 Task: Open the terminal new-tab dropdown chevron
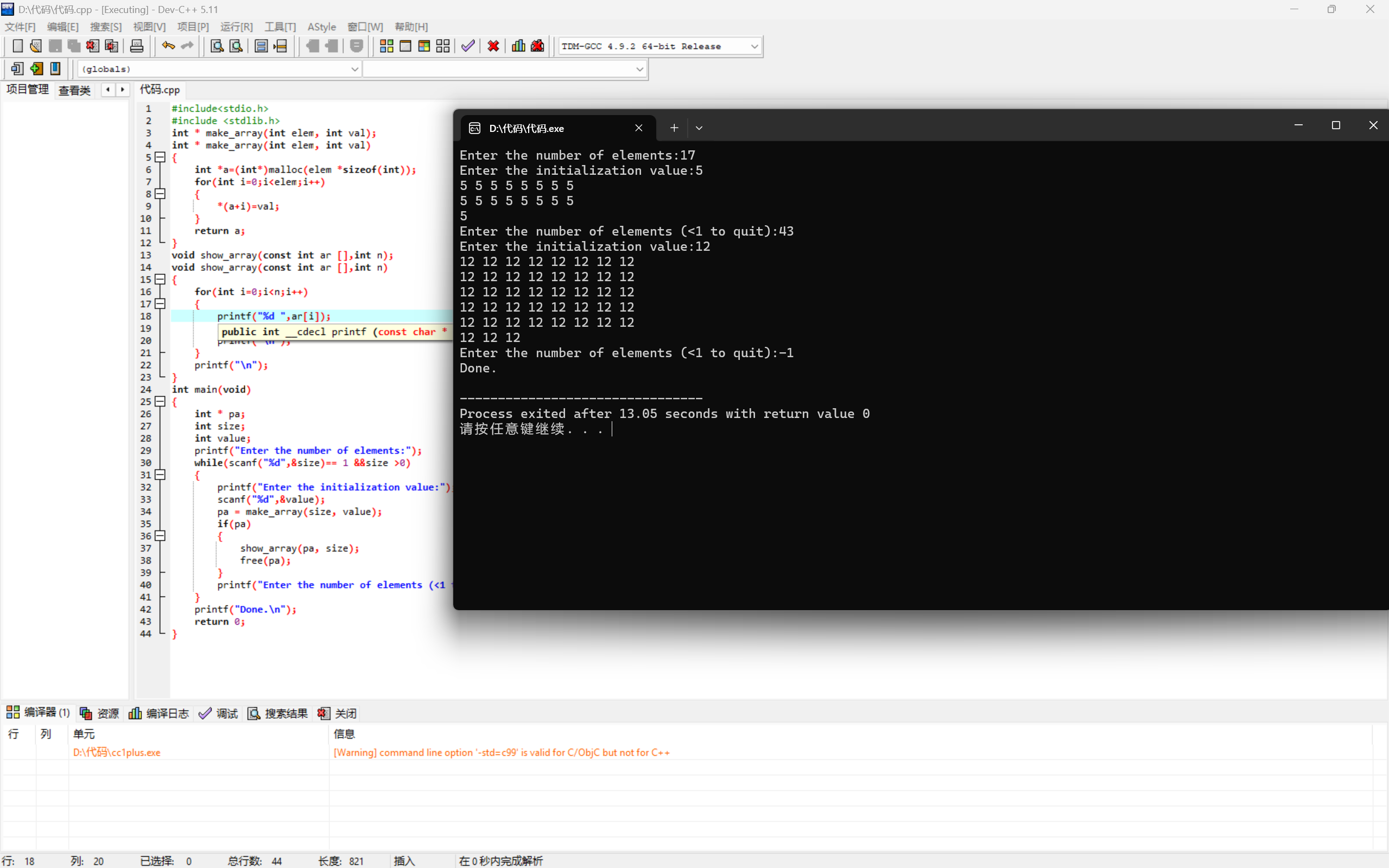699,128
